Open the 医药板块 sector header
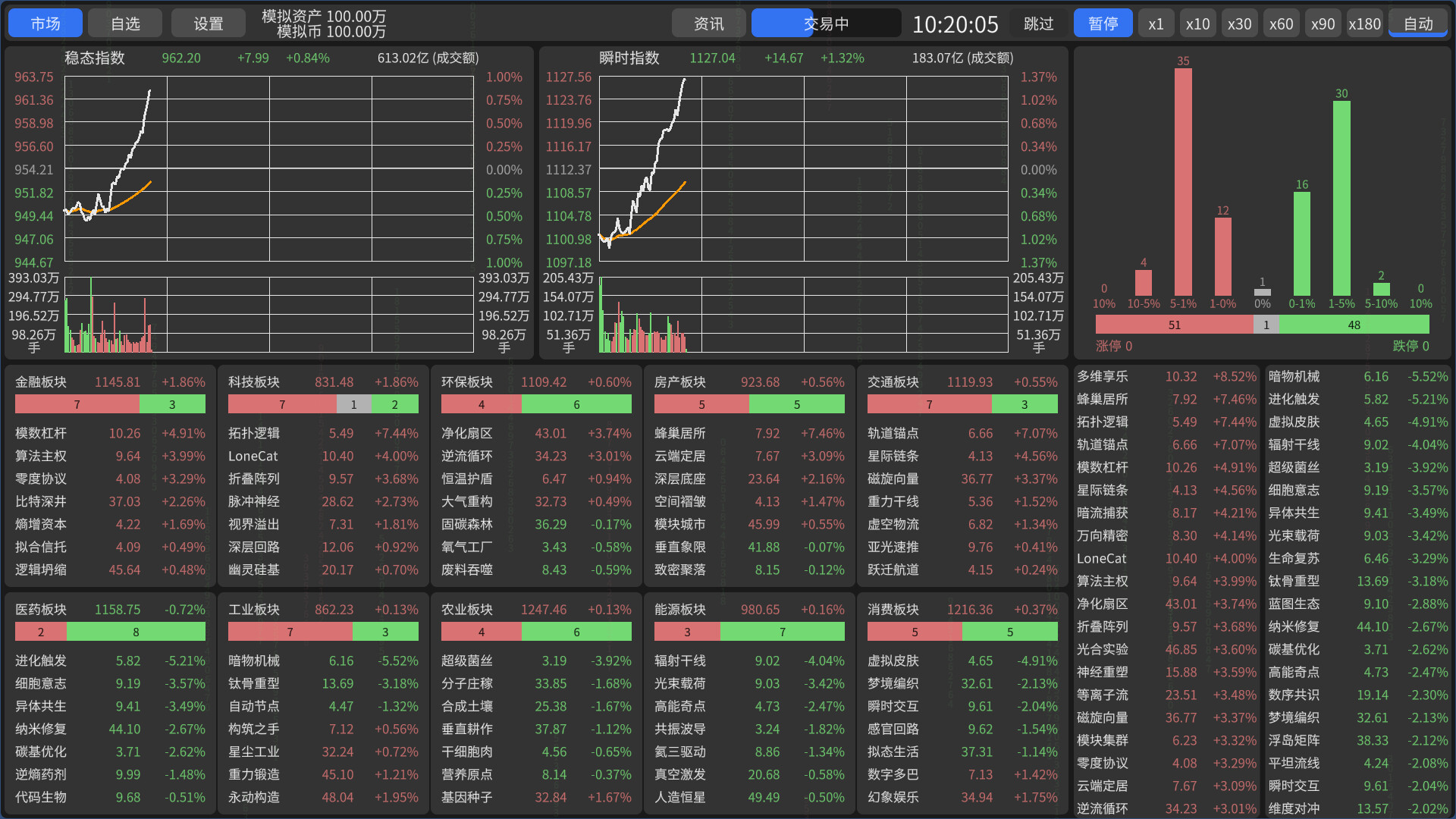 click(x=110, y=610)
